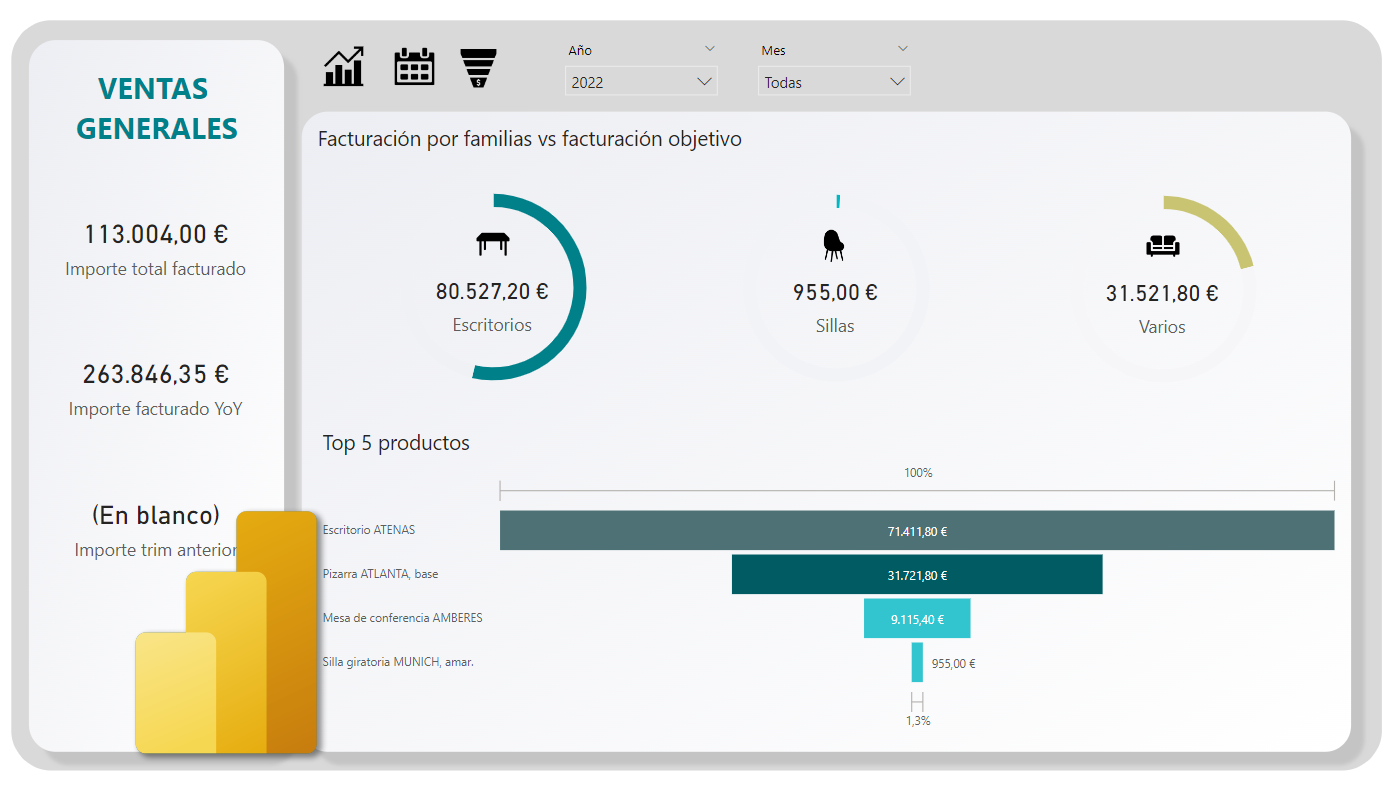Click the 80.527,20 € Escritorios value

(492, 292)
